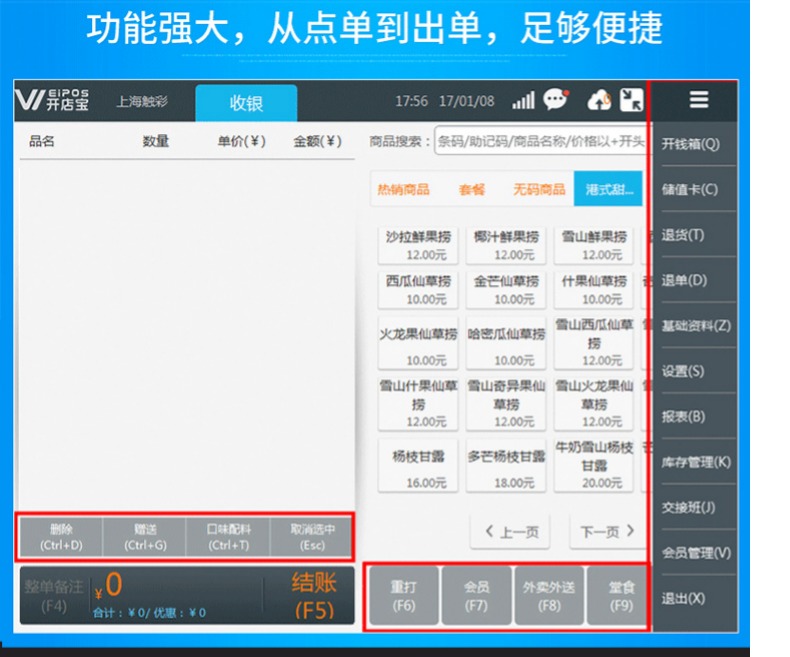Open 报表(B) in side menu
Screen dimensions: 790x657
coord(695,416)
